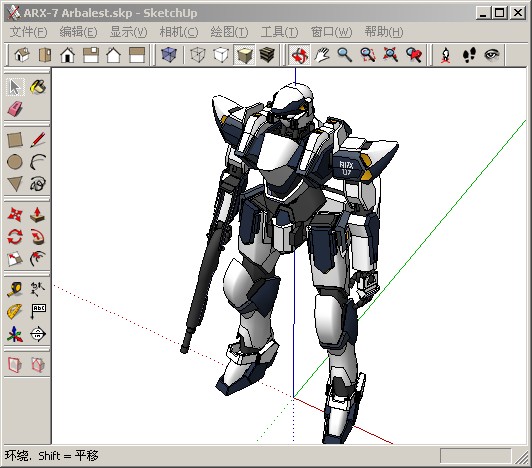
Task: Select the Dimension tool
Action: pos(38,289)
